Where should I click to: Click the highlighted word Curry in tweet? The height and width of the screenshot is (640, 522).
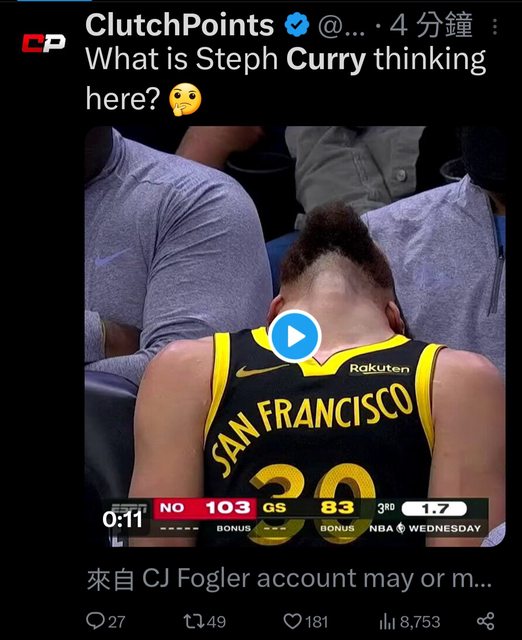point(326,60)
